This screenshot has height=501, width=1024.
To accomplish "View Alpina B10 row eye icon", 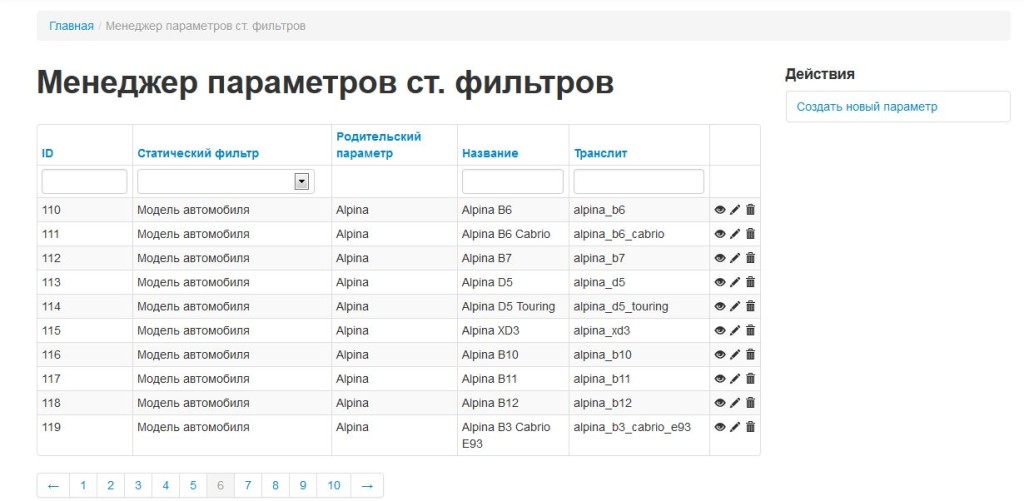I will pyautogui.click(x=720, y=355).
